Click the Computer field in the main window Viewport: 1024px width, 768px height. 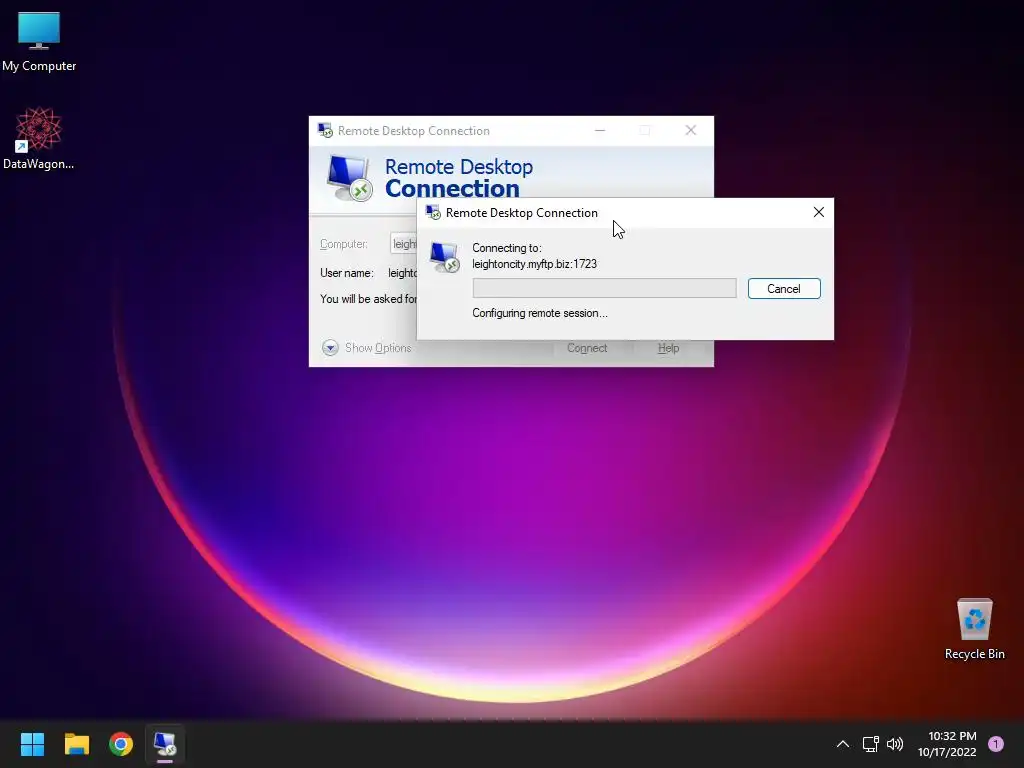click(404, 244)
